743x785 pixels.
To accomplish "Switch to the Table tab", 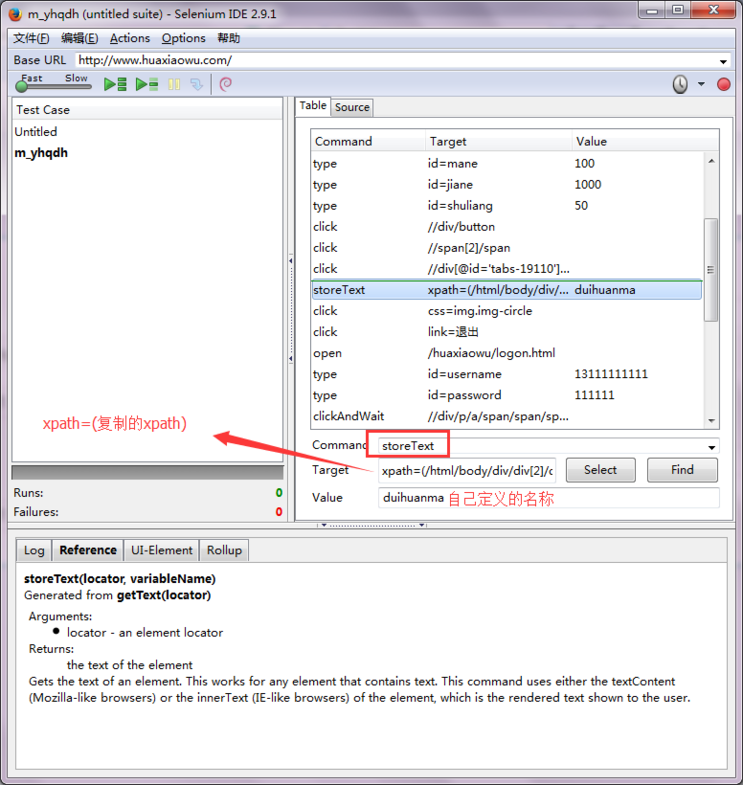I will click(x=312, y=106).
